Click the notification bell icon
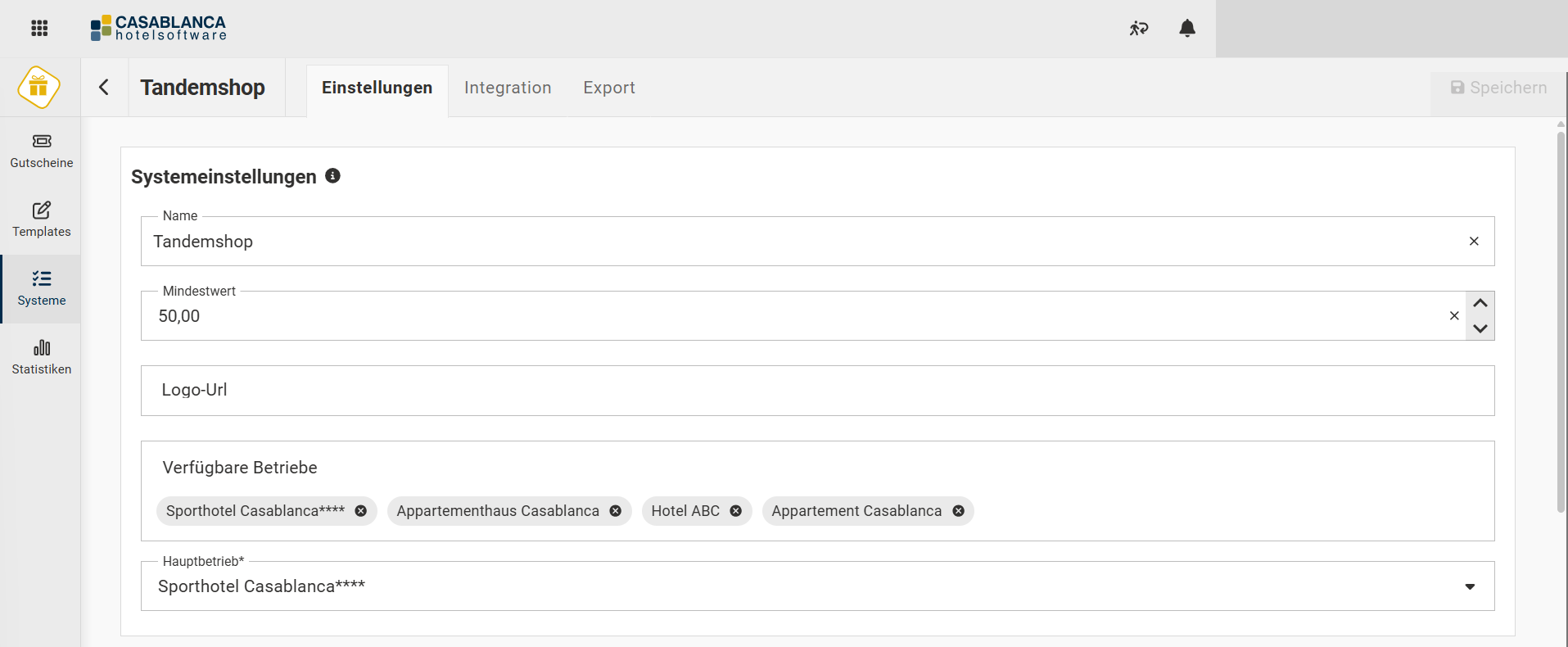 click(1186, 29)
